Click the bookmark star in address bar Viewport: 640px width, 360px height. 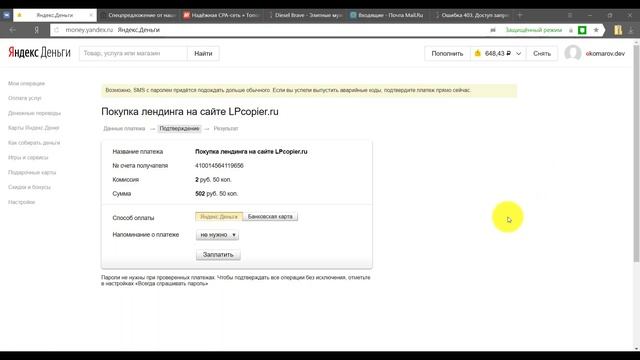click(x=596, y=30)
